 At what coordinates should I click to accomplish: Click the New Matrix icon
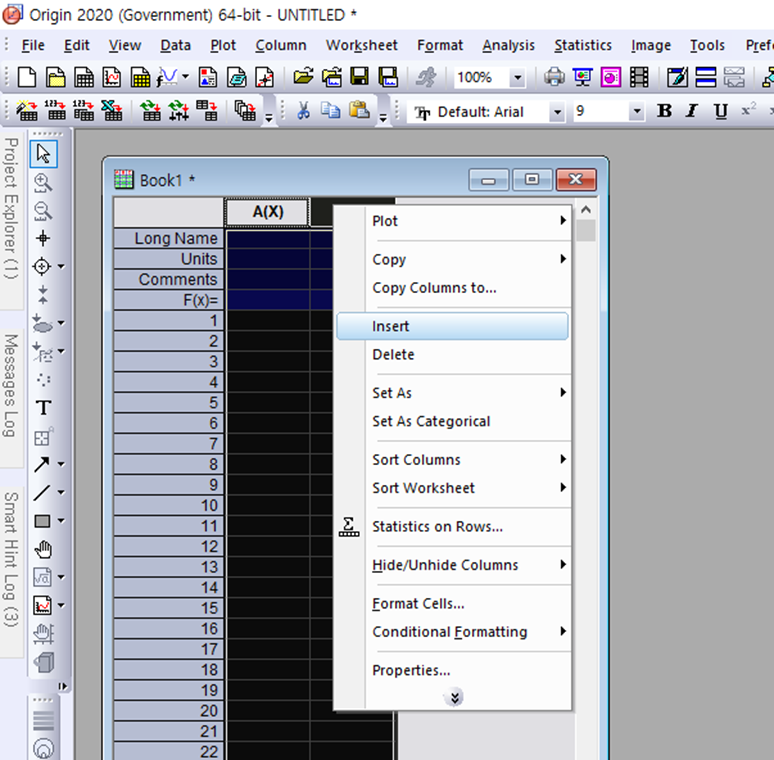[x=140, y=77]
